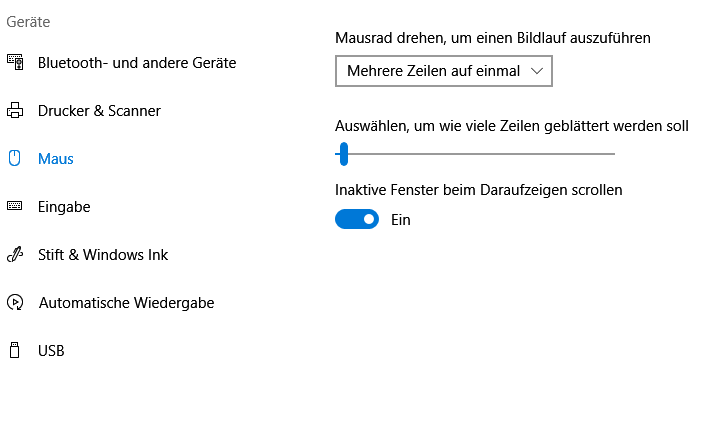Select the USB settings entry
Screen dimensions: 727x443
click(51, 350)
